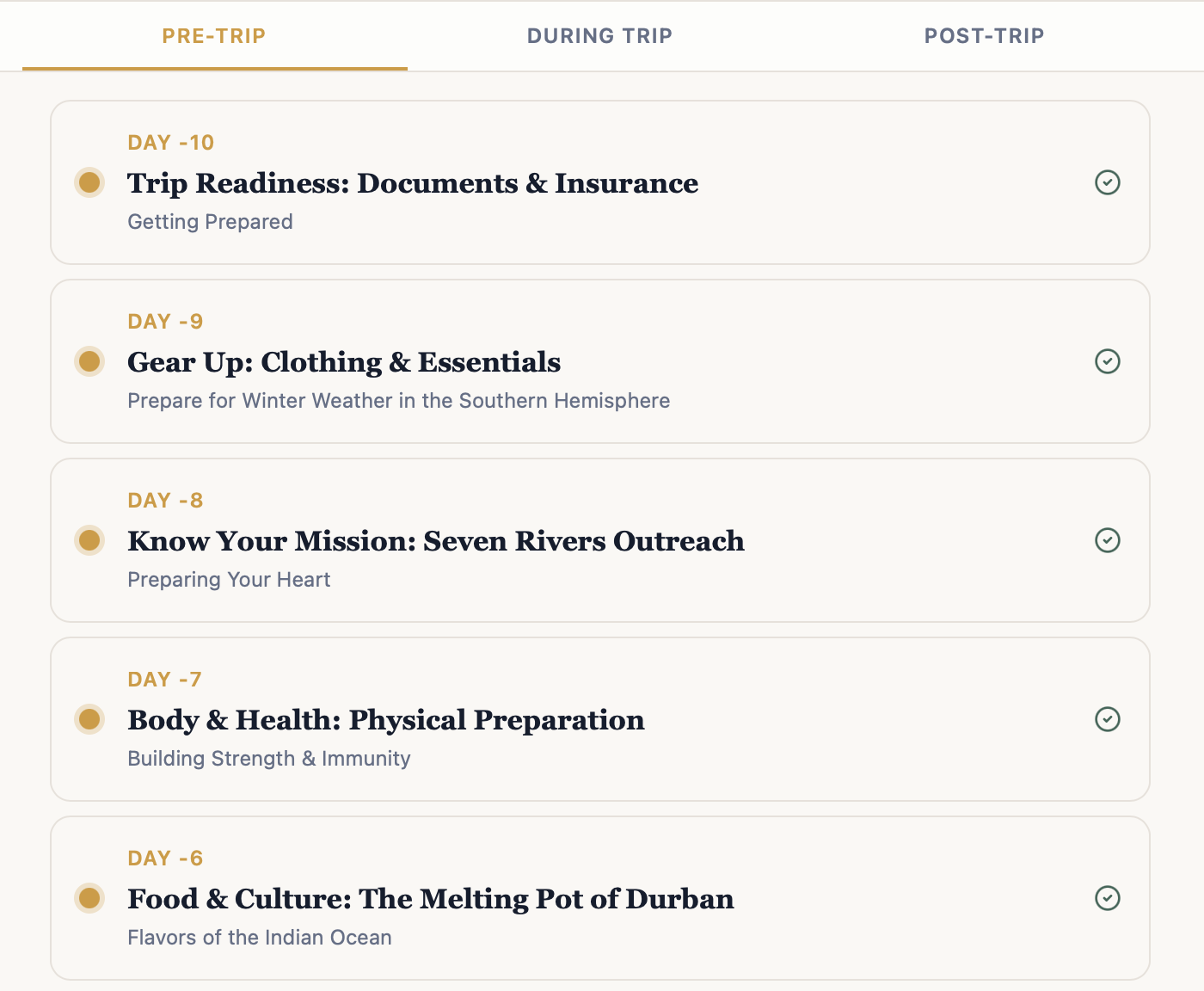Click the orange status dot on Day -8

(89, 540)
